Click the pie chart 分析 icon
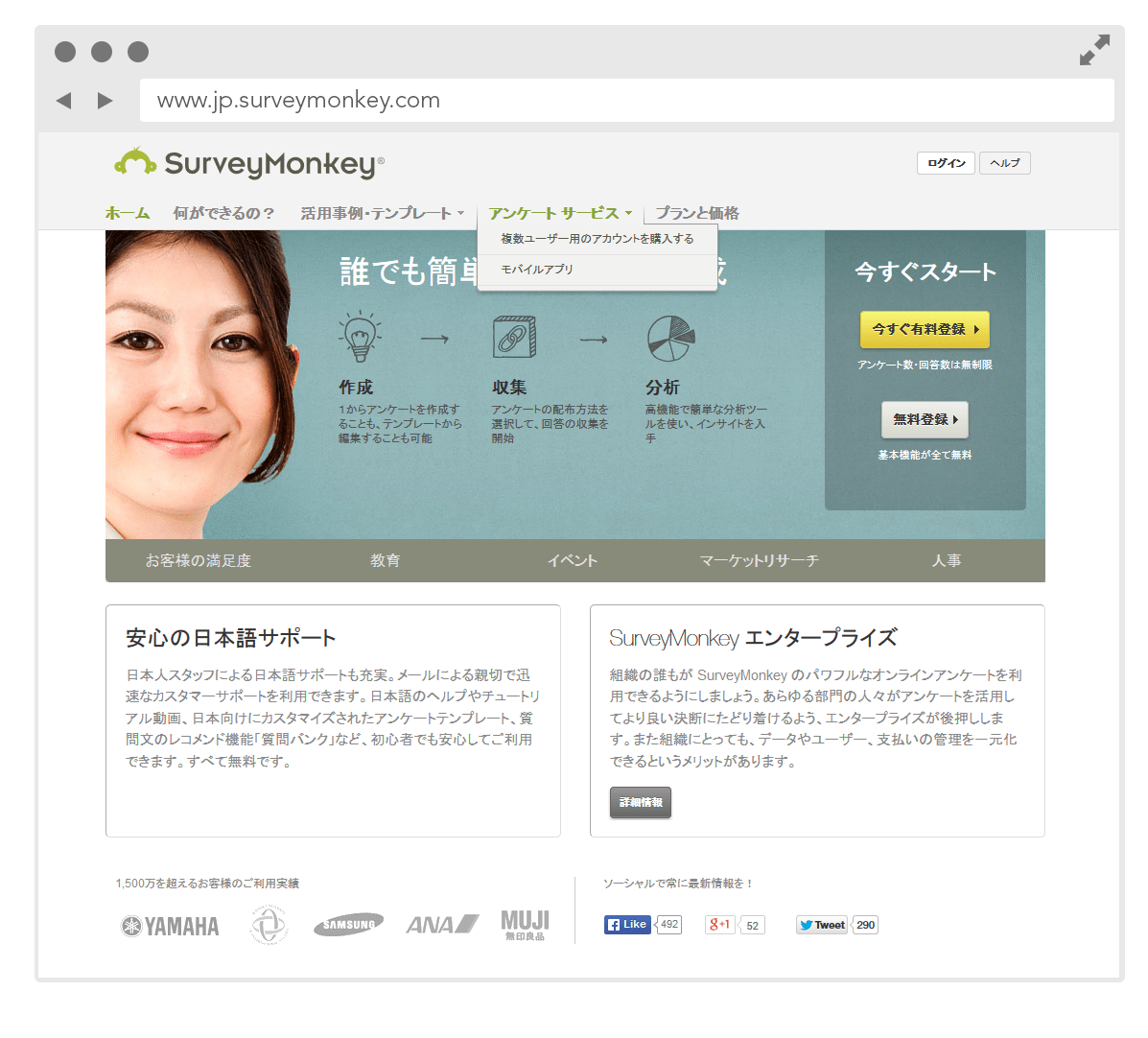This screenshot has height=1038, width=1148. pyautogui.click(x=669, y=338)
